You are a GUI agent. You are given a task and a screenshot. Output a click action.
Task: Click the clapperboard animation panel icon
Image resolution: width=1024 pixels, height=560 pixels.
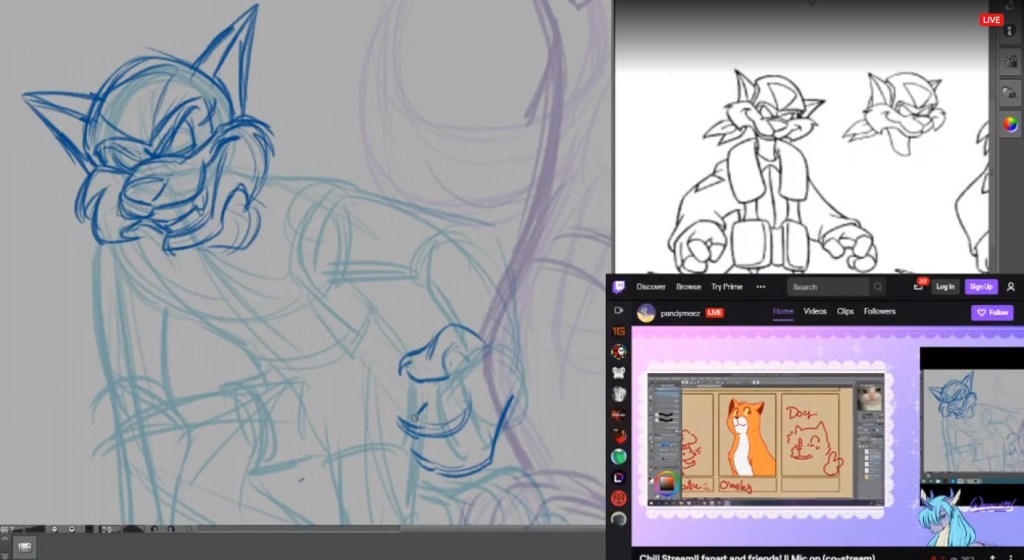click(x=1010, y=61)
